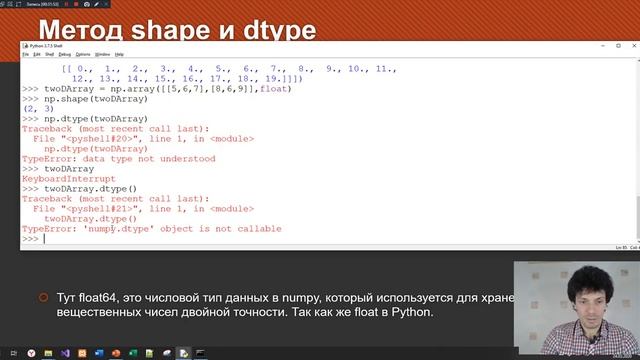The width and height of the screenshot is (640, 360).
Task: Open the Help menu in Python Shell
Action: coord(119,54)
